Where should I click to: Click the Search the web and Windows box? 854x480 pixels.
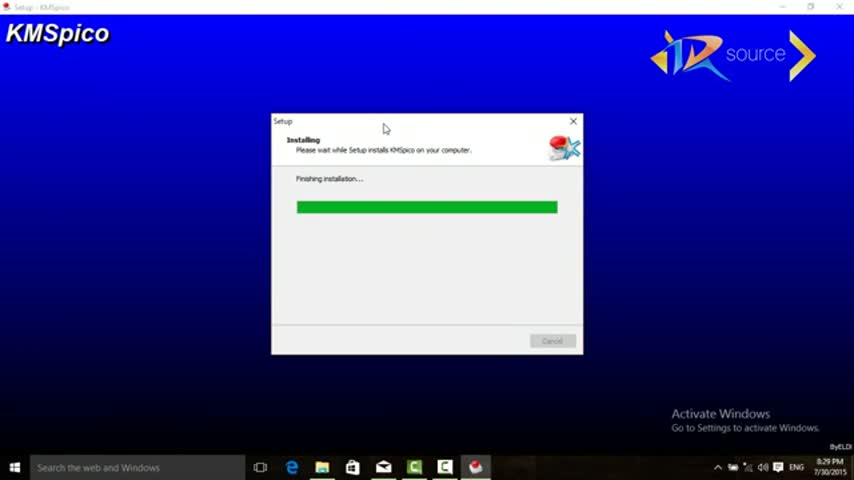(x=138, y=467)
